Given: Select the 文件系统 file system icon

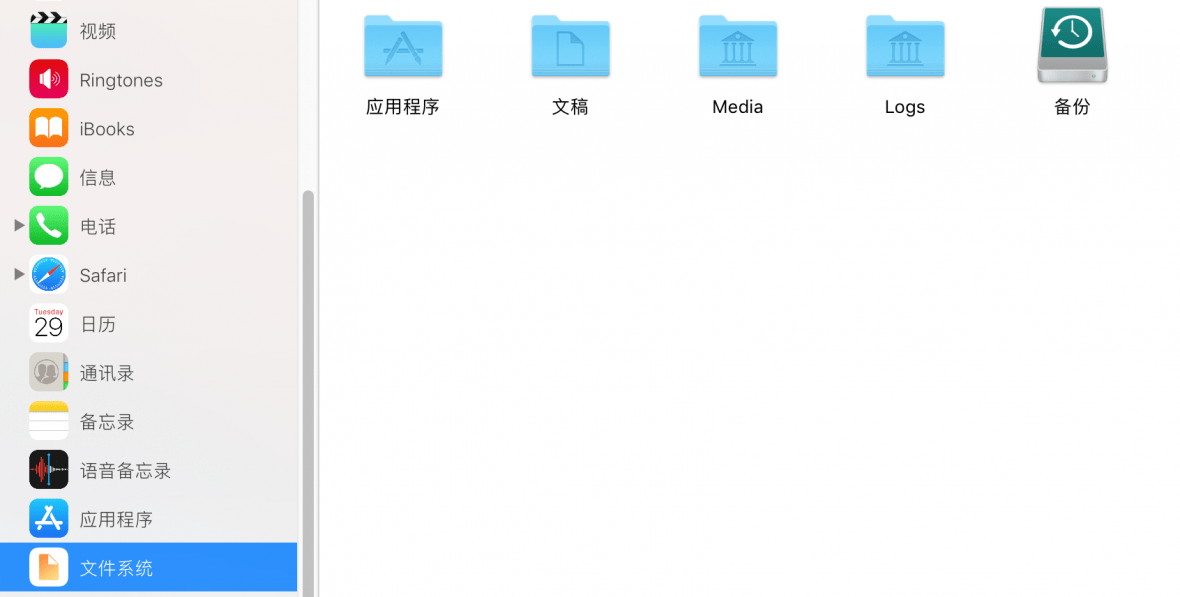Looking at the screenshot, I should (49, 568).
